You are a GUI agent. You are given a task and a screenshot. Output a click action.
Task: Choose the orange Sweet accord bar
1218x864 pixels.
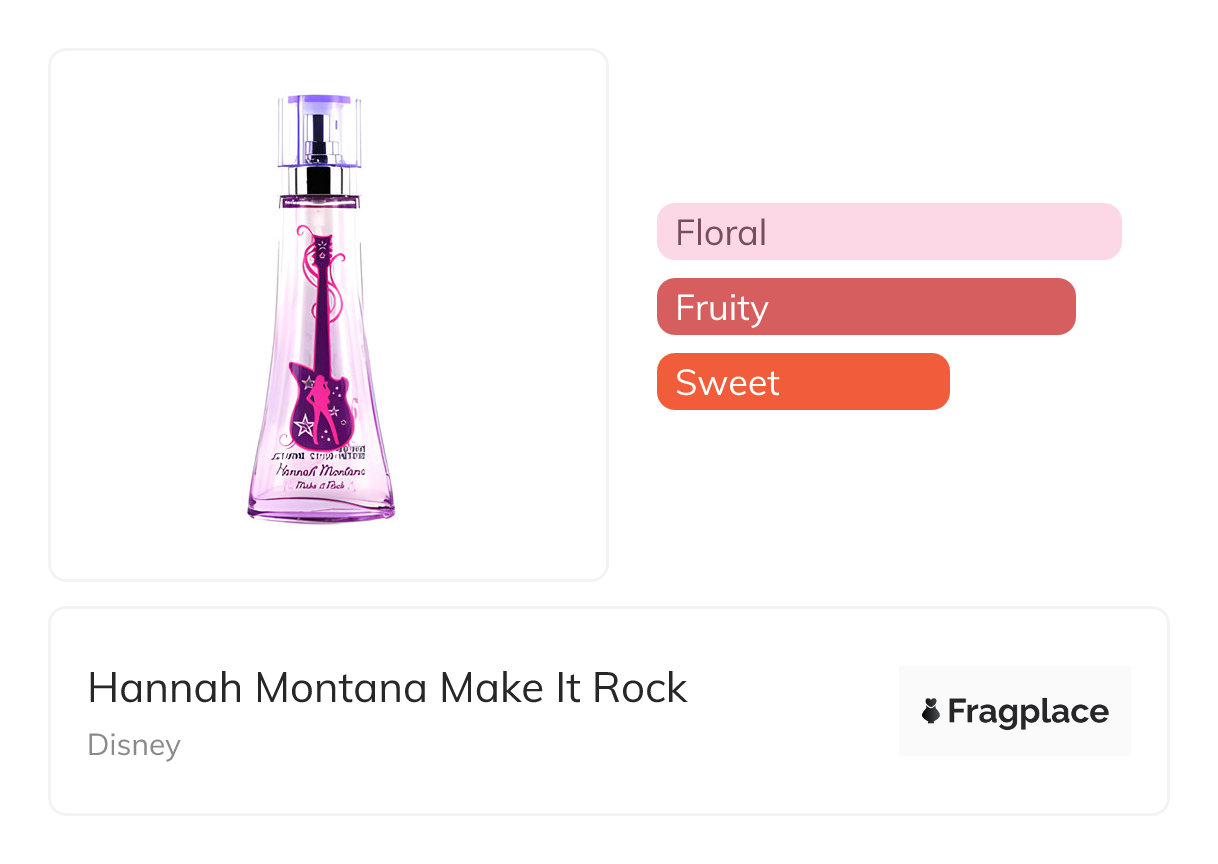(x=802, y=382)
